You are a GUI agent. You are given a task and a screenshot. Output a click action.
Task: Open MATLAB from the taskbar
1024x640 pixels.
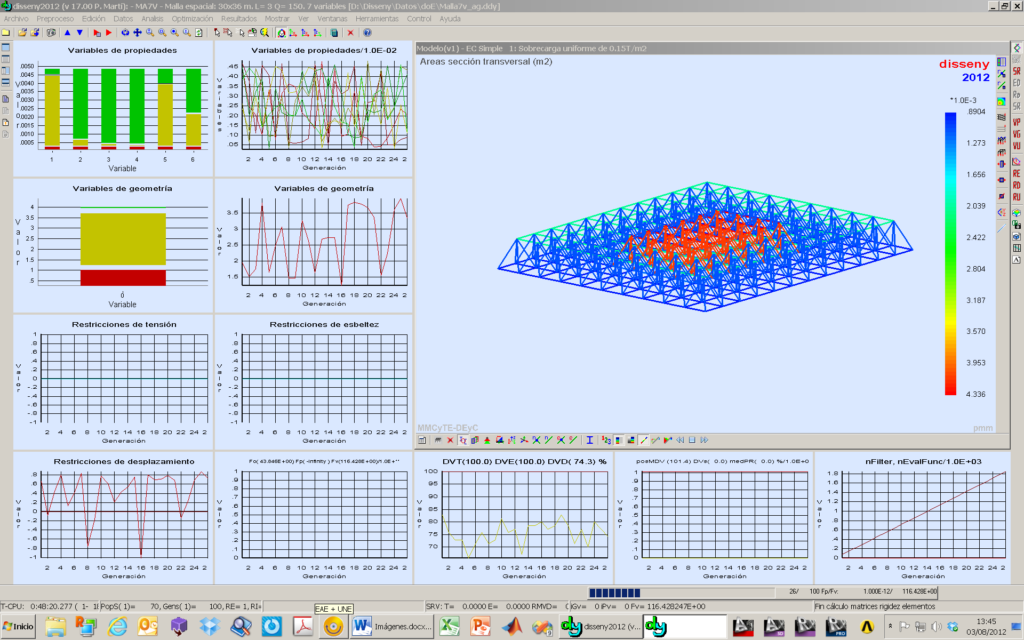tap(513, 627)
